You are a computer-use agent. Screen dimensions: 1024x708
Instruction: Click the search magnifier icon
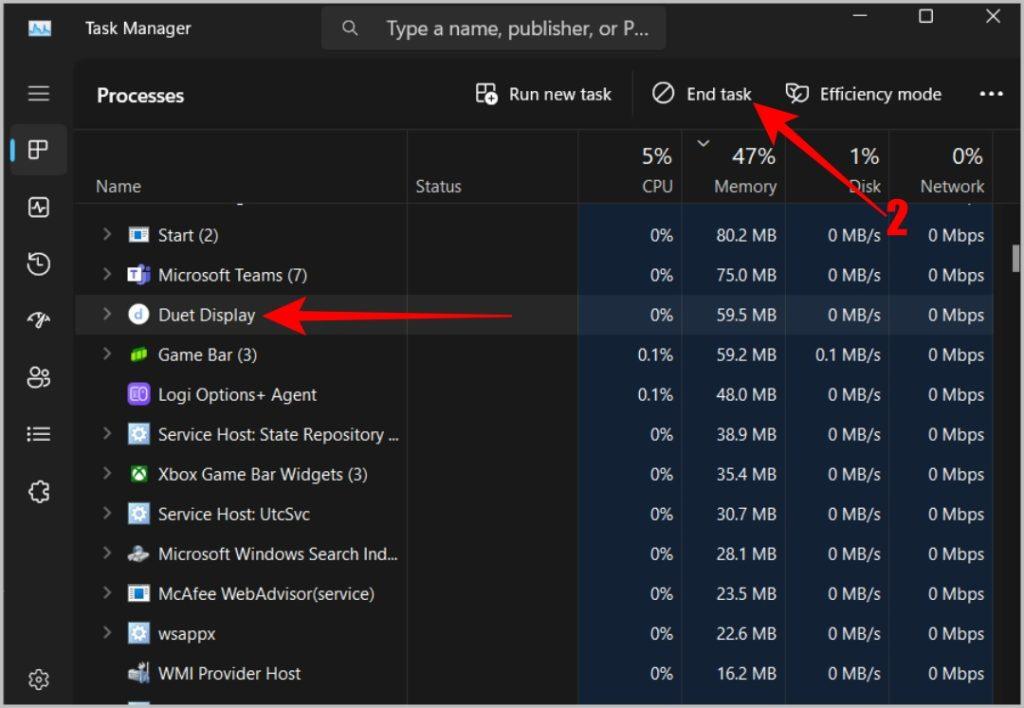tap(350, 28)
